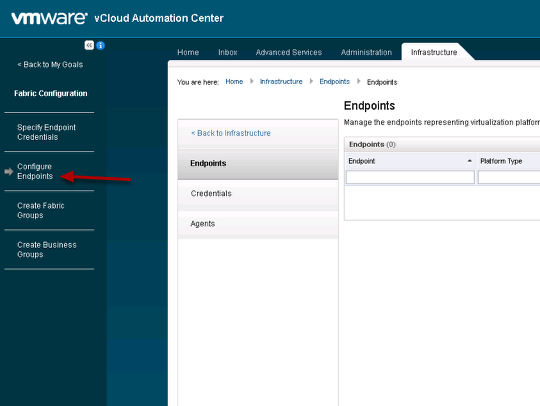The image size is (540, 406).
Task: Open Create Fabric Groups step
Action: [x=41, y=210]
